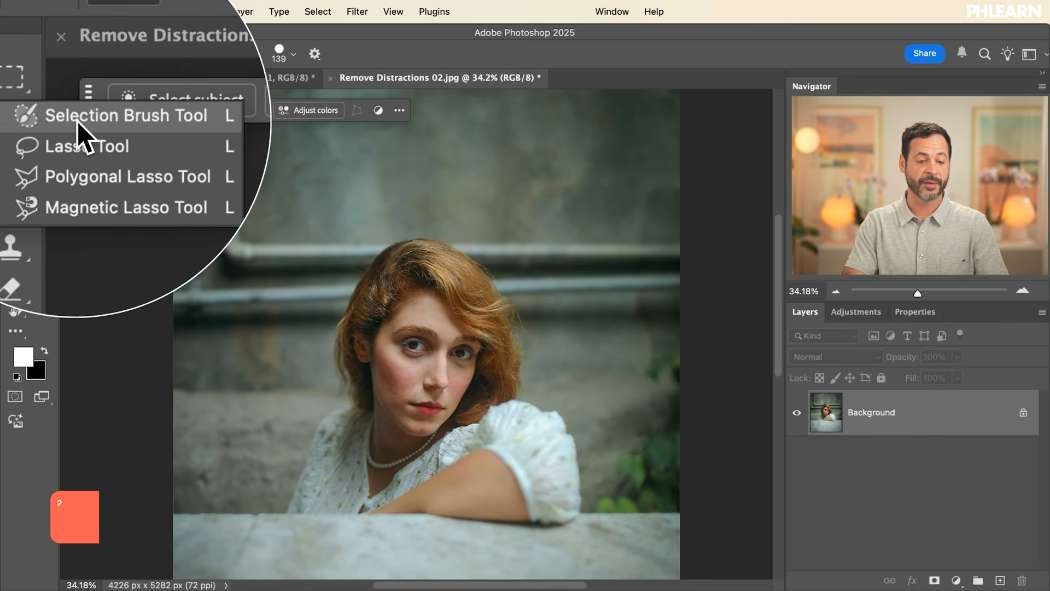Open Discover lightbulb icon
The height and width of the screenshot is (591, 1050).
point(1007,54)
